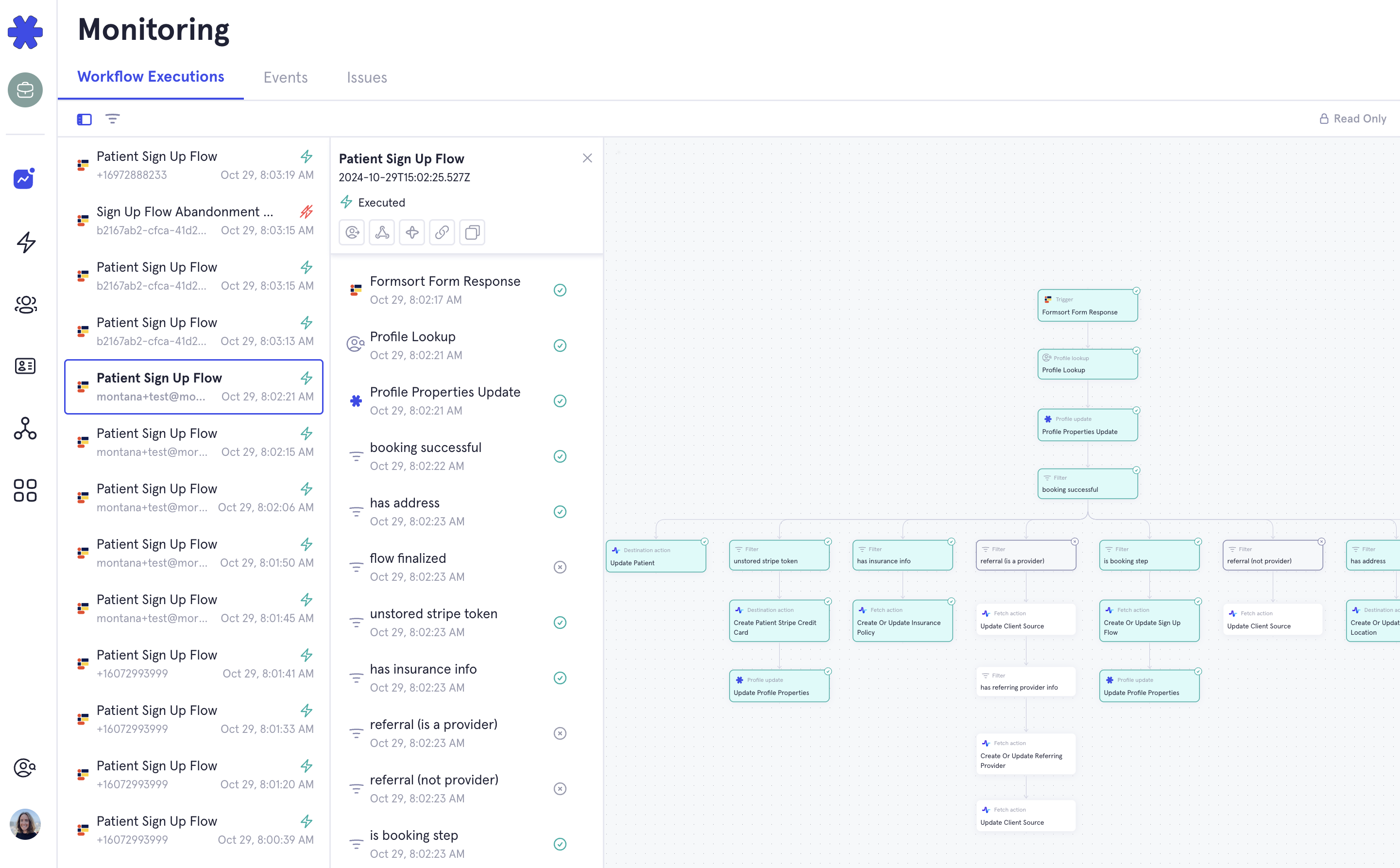Click the Create Or Update Referring Provider node
The width and height of the screenshot is (1400, 868).
point(1026,754)
